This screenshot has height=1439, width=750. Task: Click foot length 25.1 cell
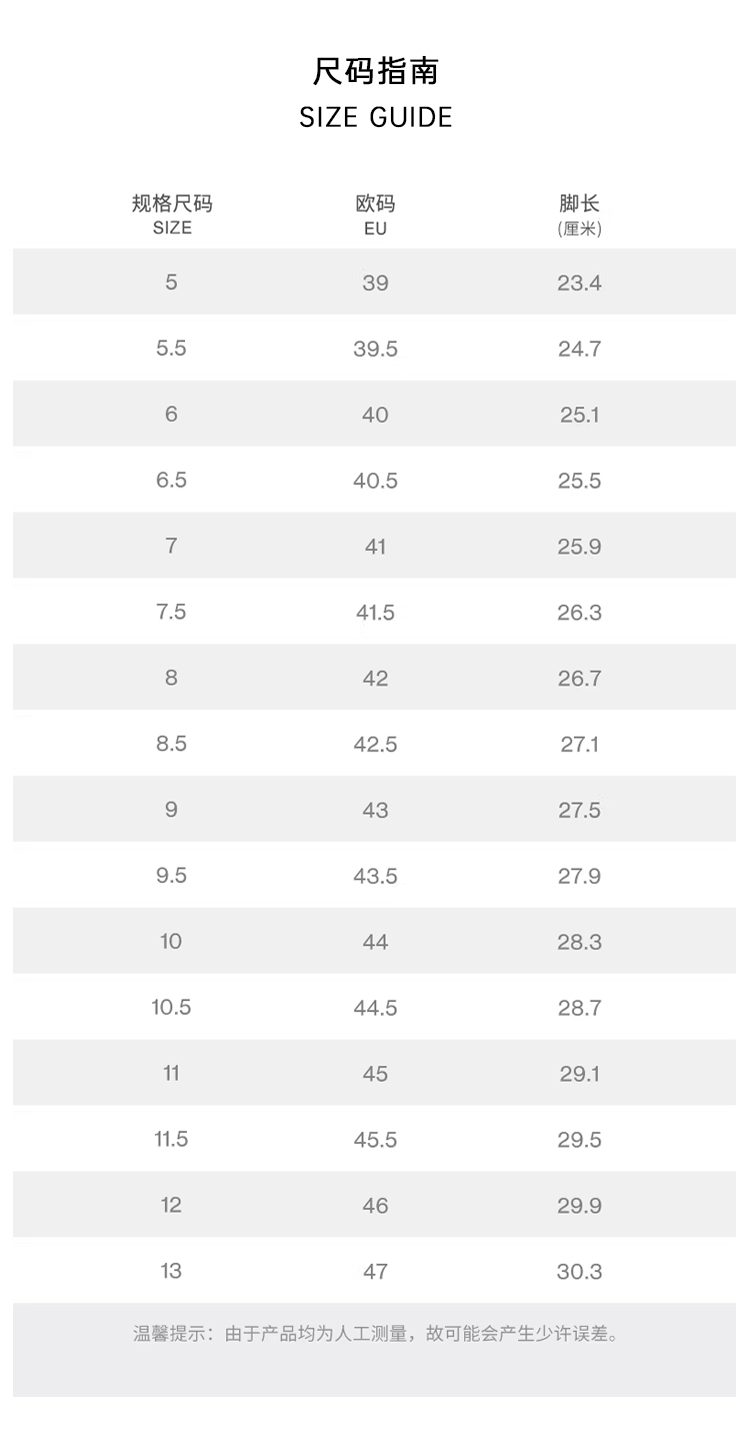[579, 415]
